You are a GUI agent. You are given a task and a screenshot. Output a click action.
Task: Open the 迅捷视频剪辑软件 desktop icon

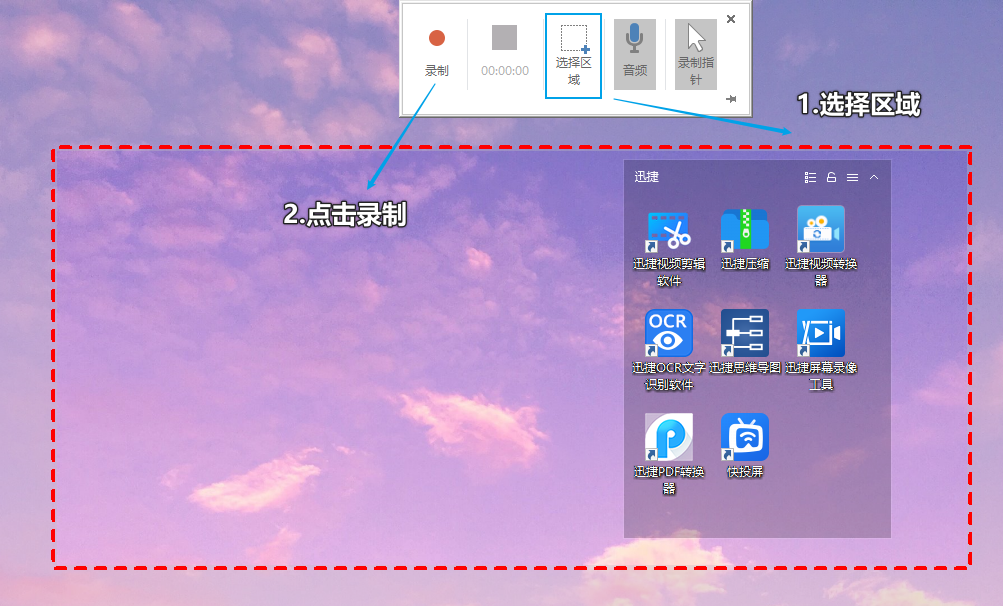pyautogui.click(x=668, y=229)
